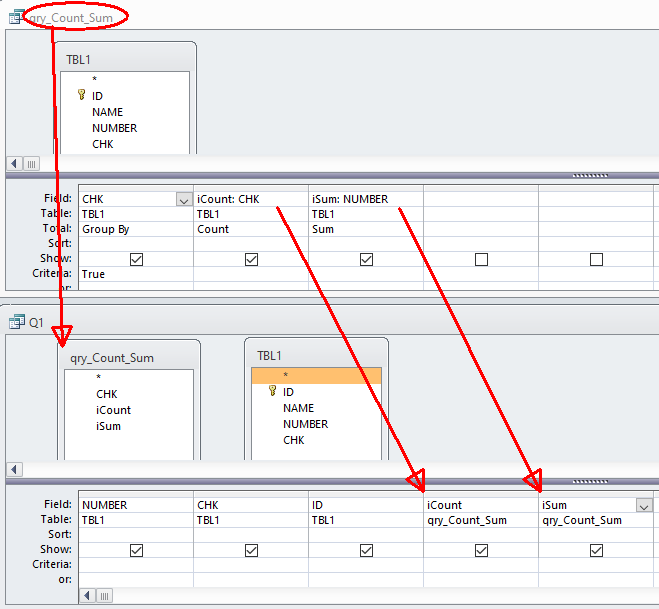The width and height of the screenshot is (659, 609).
Task: Toggle Show checkbox for CHK column in Q1
Action: 251,550
